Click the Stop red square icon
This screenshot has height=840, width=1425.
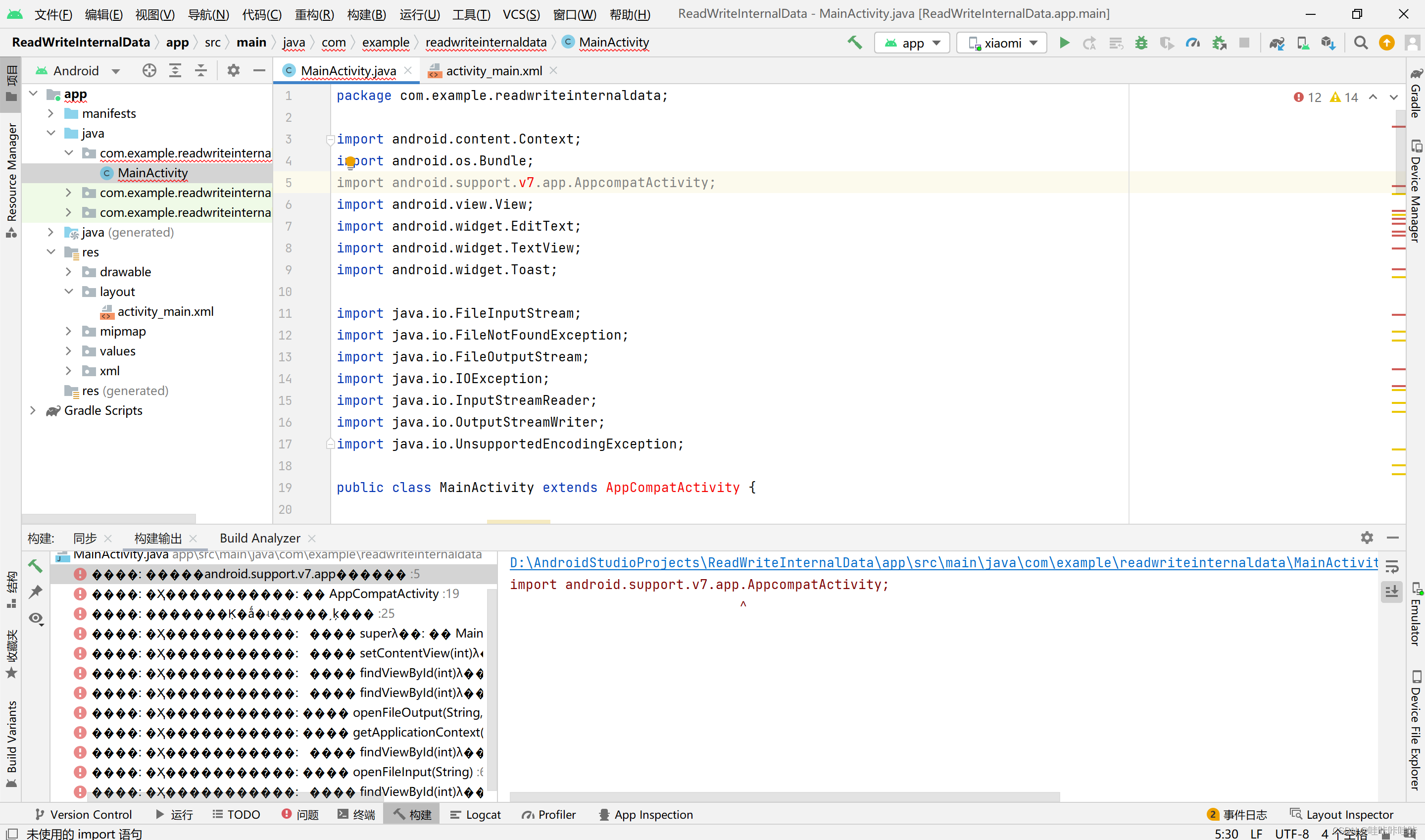pos(1244,43)
